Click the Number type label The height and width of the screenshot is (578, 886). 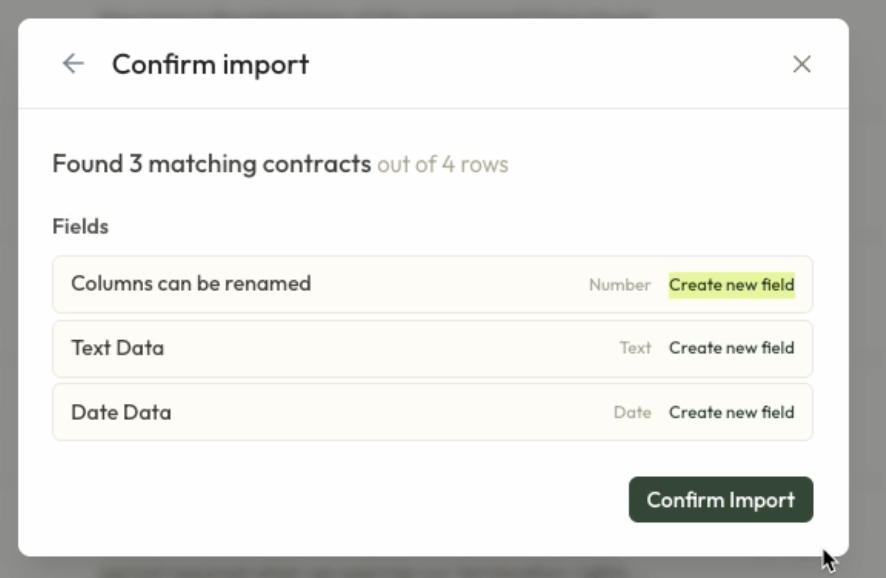[x=619, y=285]
